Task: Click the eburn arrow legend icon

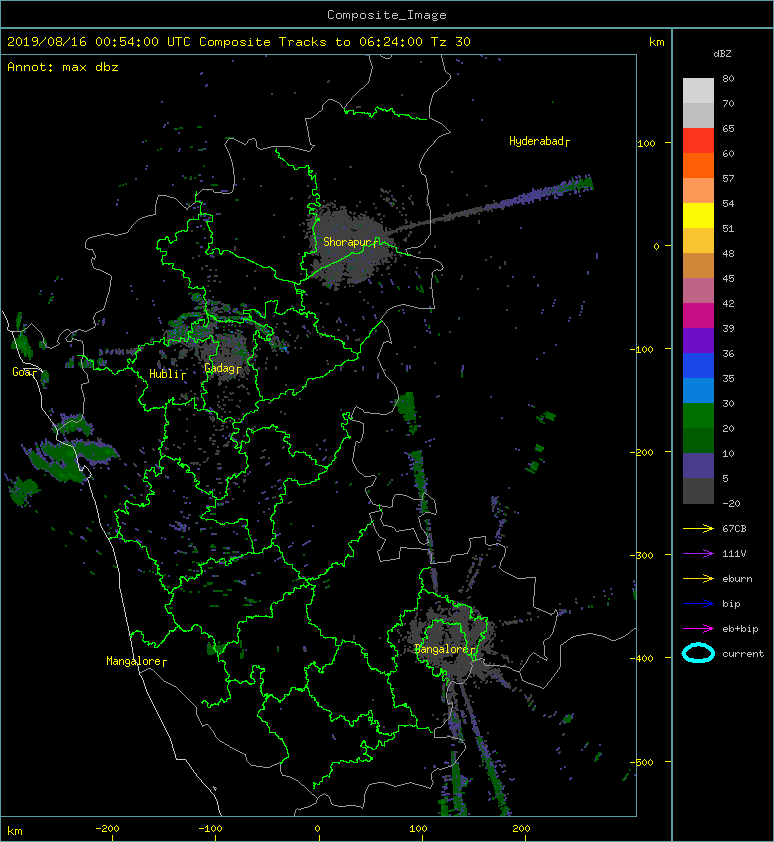Action: 698,578
